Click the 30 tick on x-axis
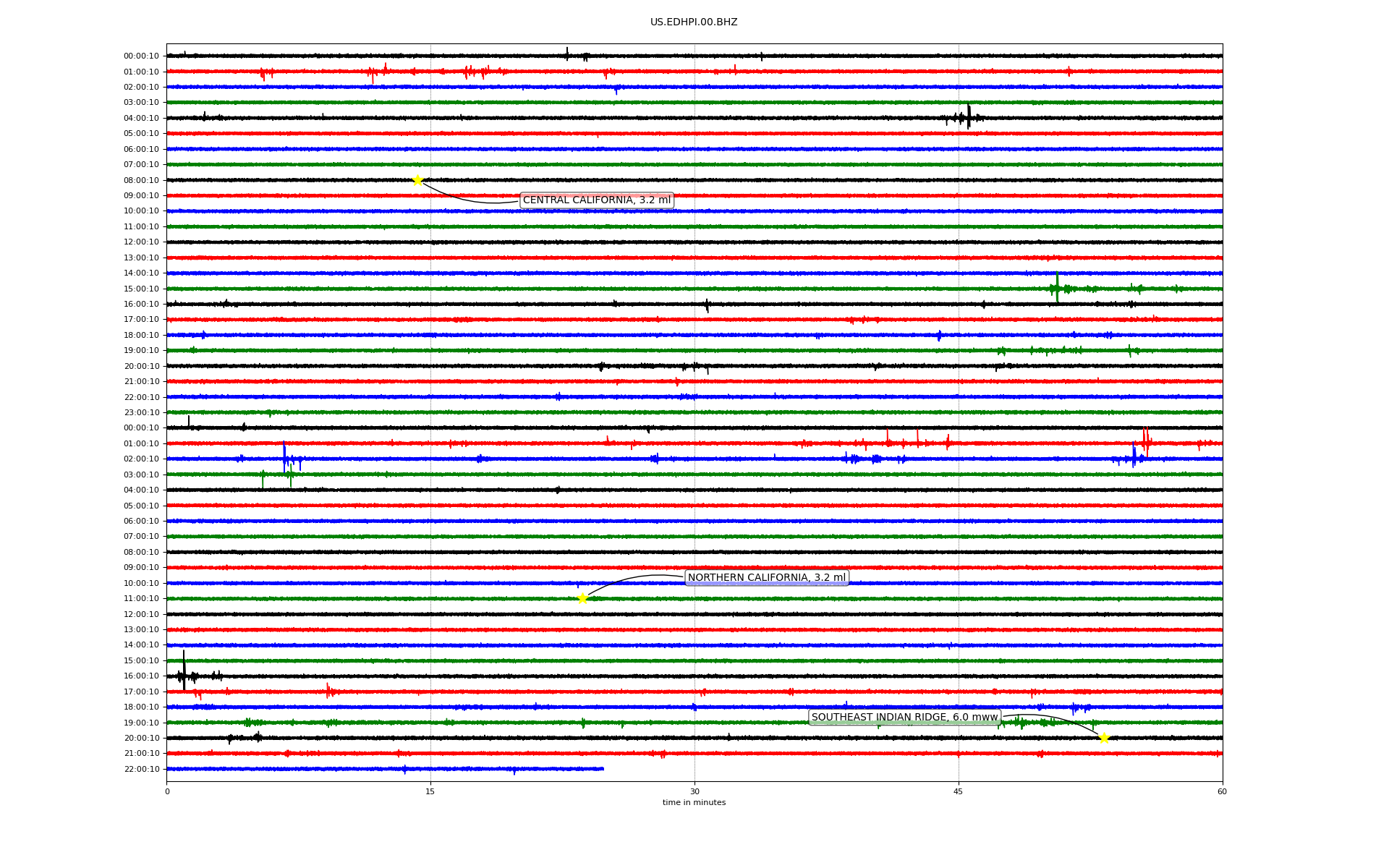 click(694, 791)
